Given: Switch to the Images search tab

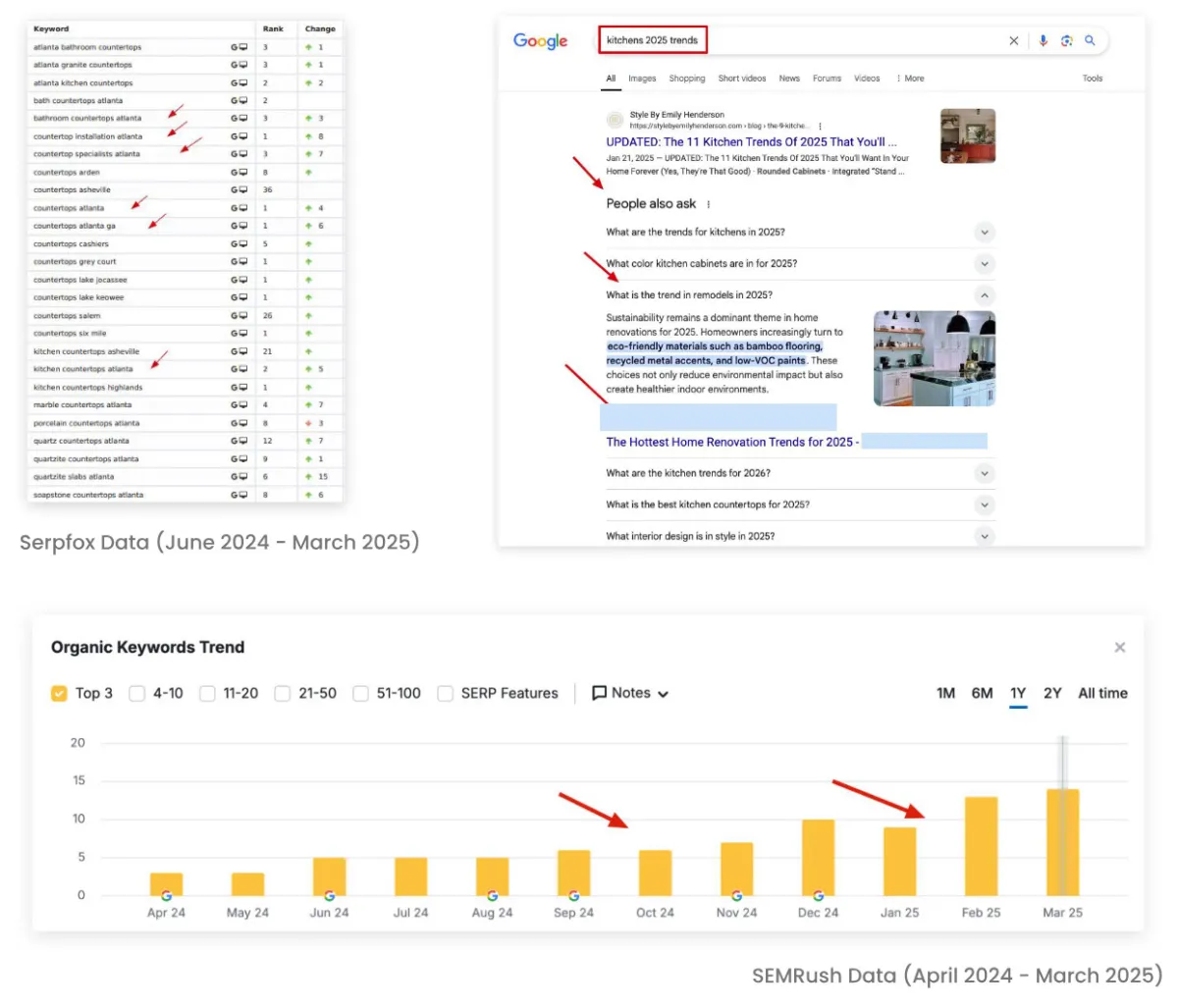Looking at the screenshot, I should (x=642, y=79).
